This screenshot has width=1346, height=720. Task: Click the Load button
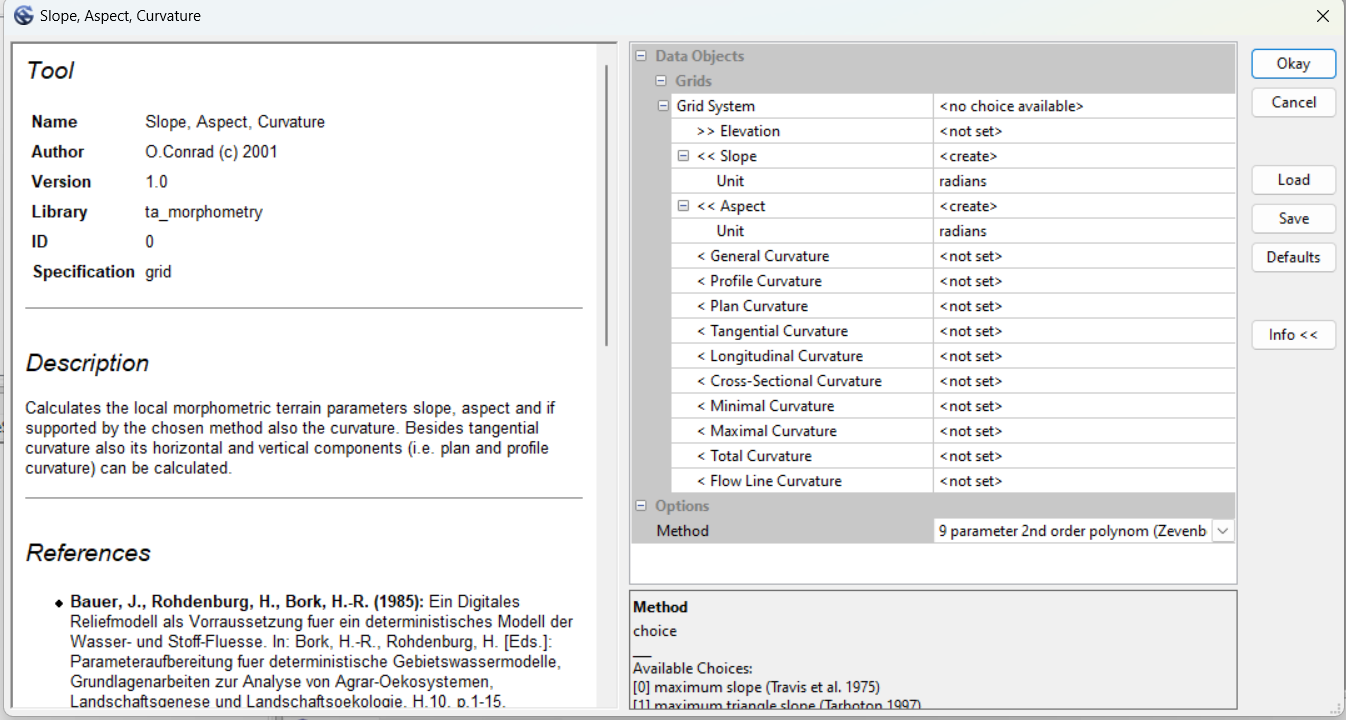click(x=1293, y=180)
